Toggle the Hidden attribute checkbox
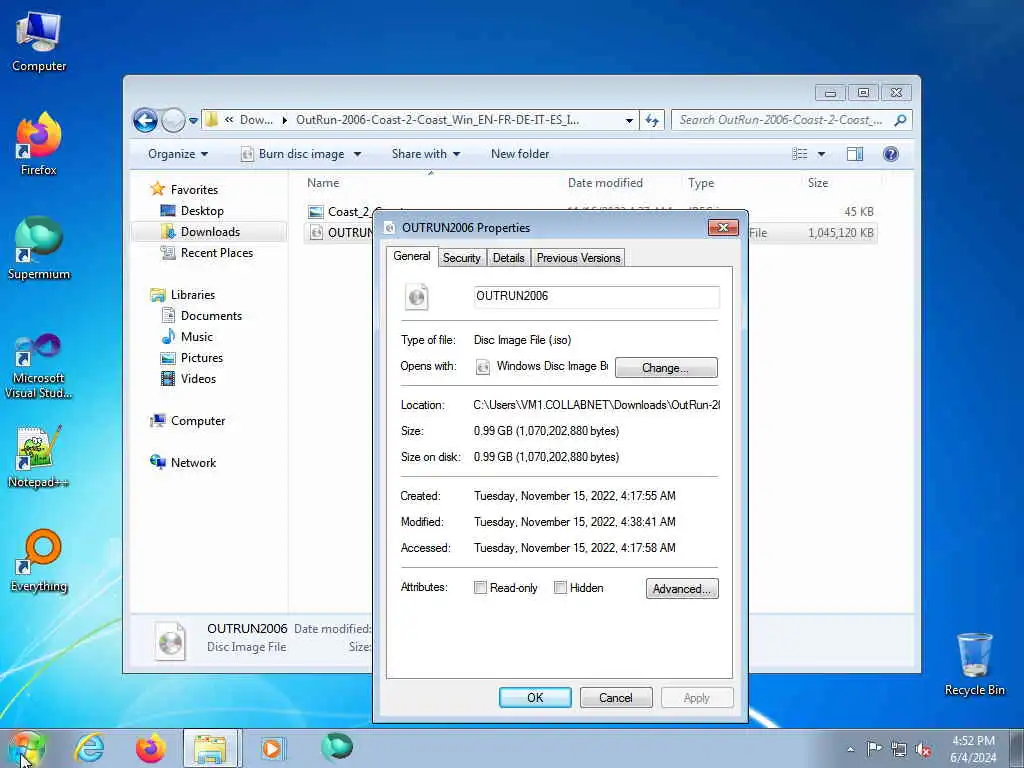 point(560,588)
